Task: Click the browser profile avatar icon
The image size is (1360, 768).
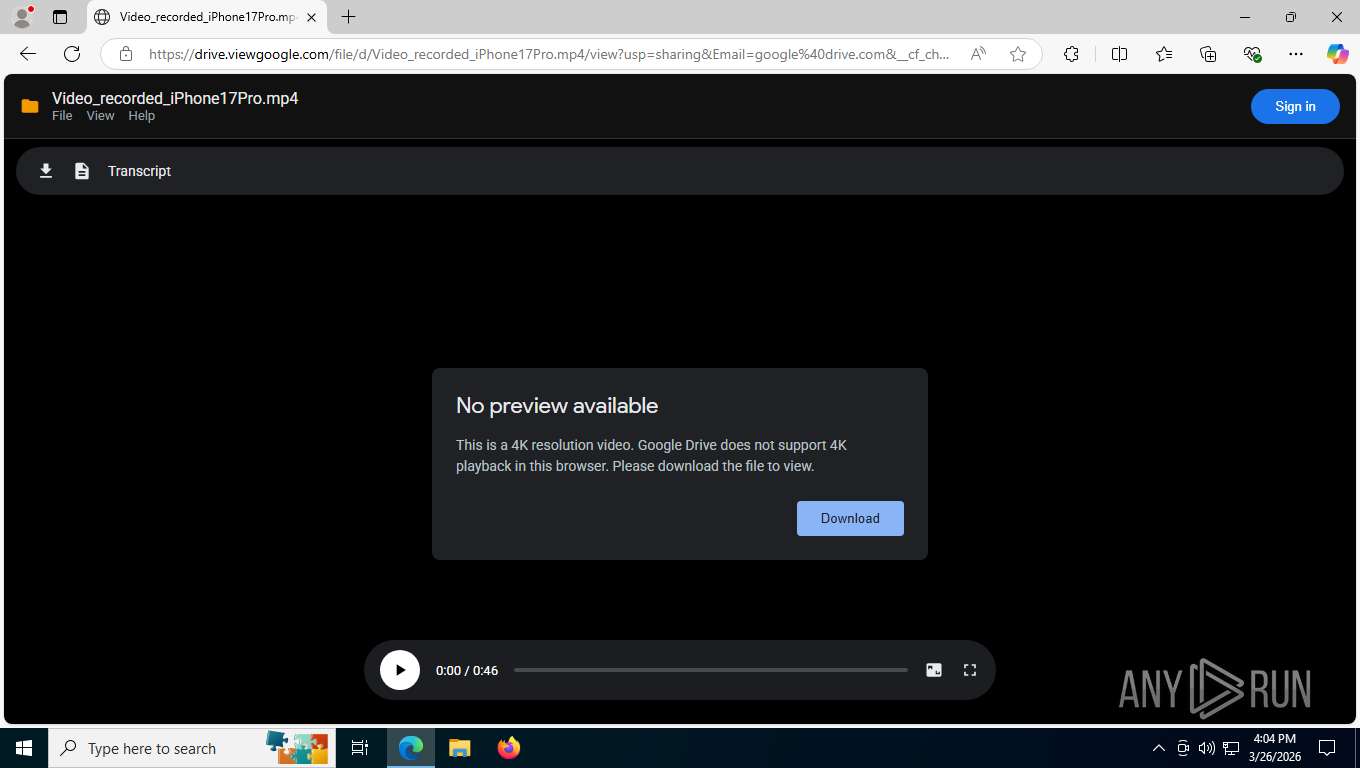Action: tap(22, 17)
